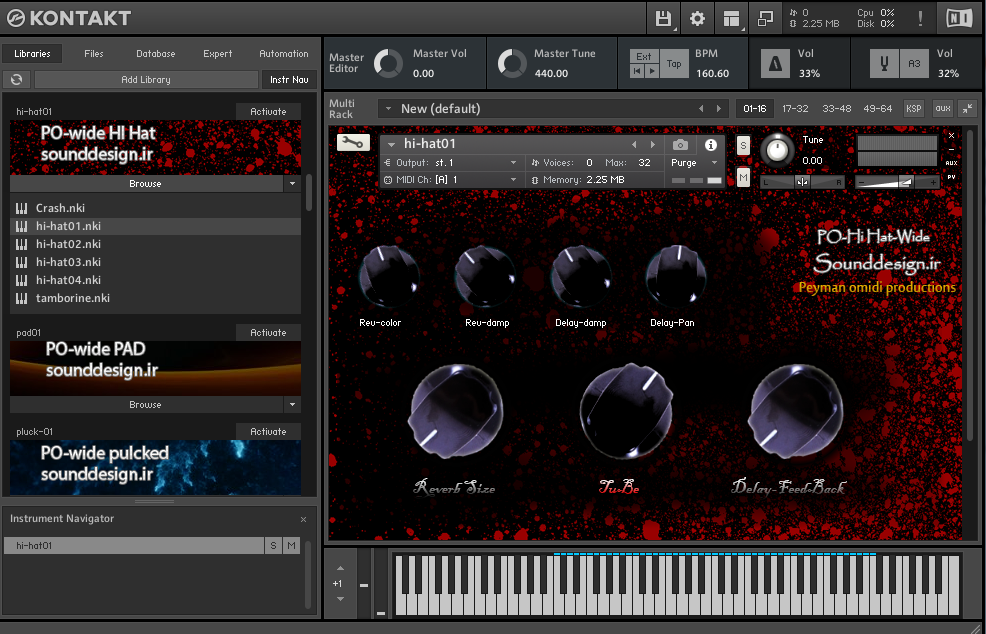This screenshot has height=634, width=986.
Task: Open the Files save menu (floppy disk icon)
Action: click(663, 18)
